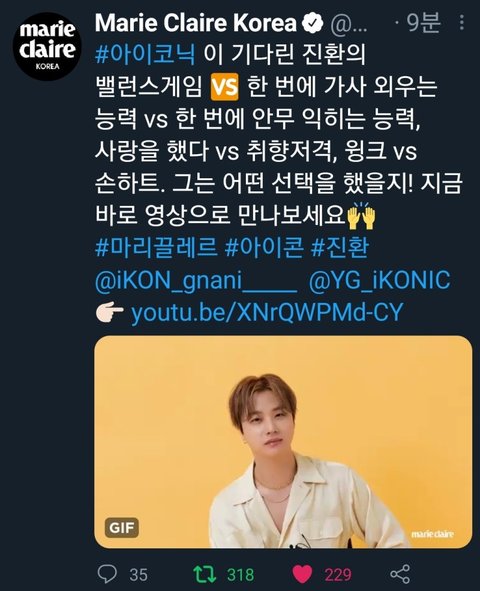The width and height of the screenshot is (480, 591).
Task: Open the #마리끌레르 hashtag
Action: (x=156, y=248)
